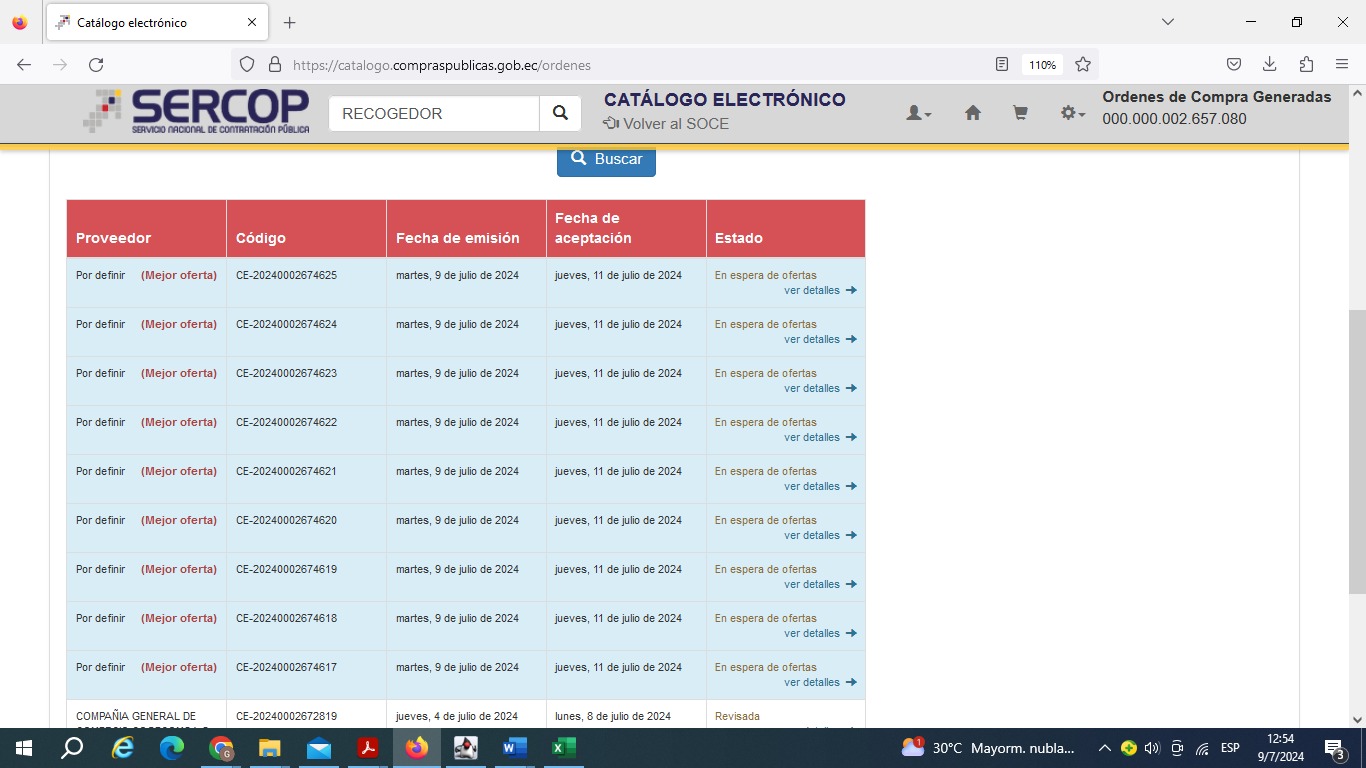Click the magnifier search icon beside RECOGEDOR

pos(560,114)
